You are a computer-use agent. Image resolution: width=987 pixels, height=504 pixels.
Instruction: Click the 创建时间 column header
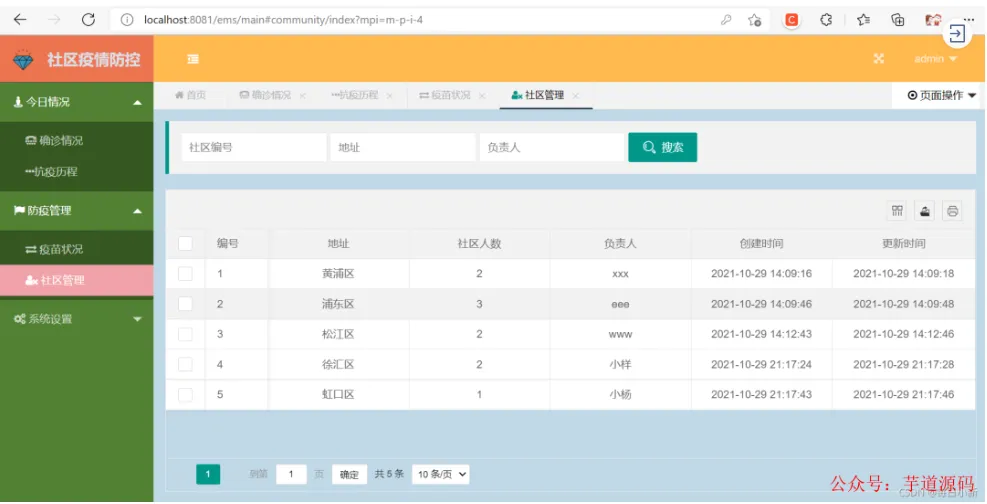click(x=762, y=244)
